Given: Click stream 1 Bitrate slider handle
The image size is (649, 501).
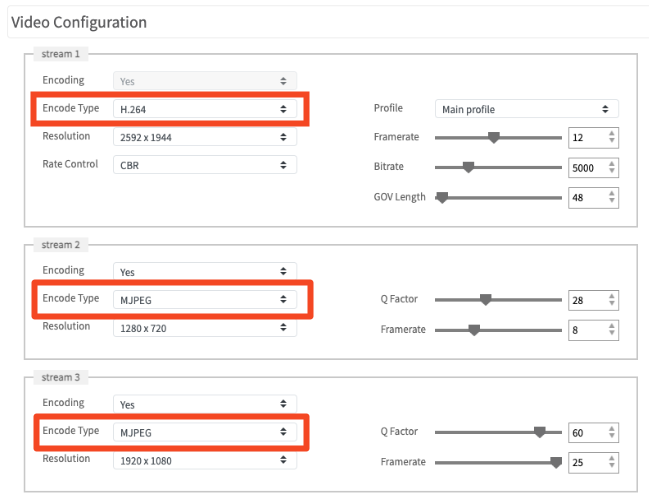Looking at the screenshot, I should 468,167.
